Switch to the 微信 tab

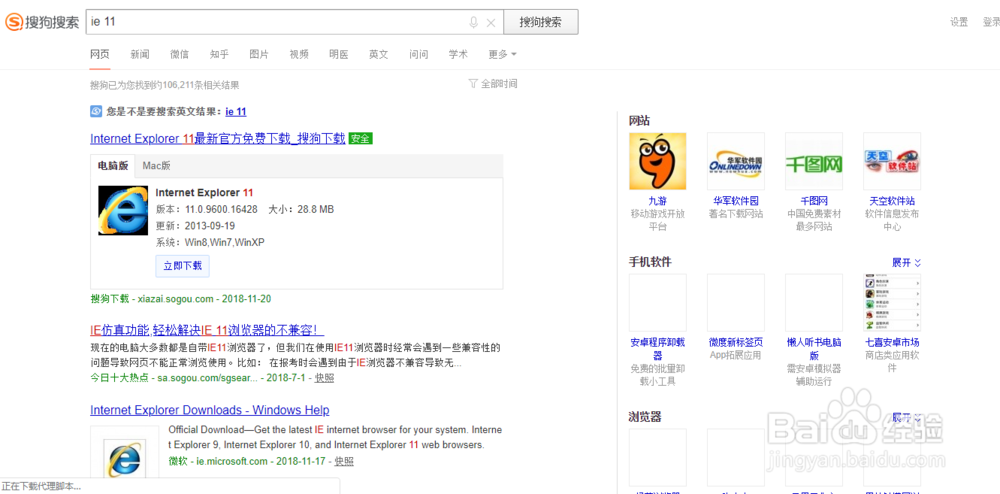179,54
